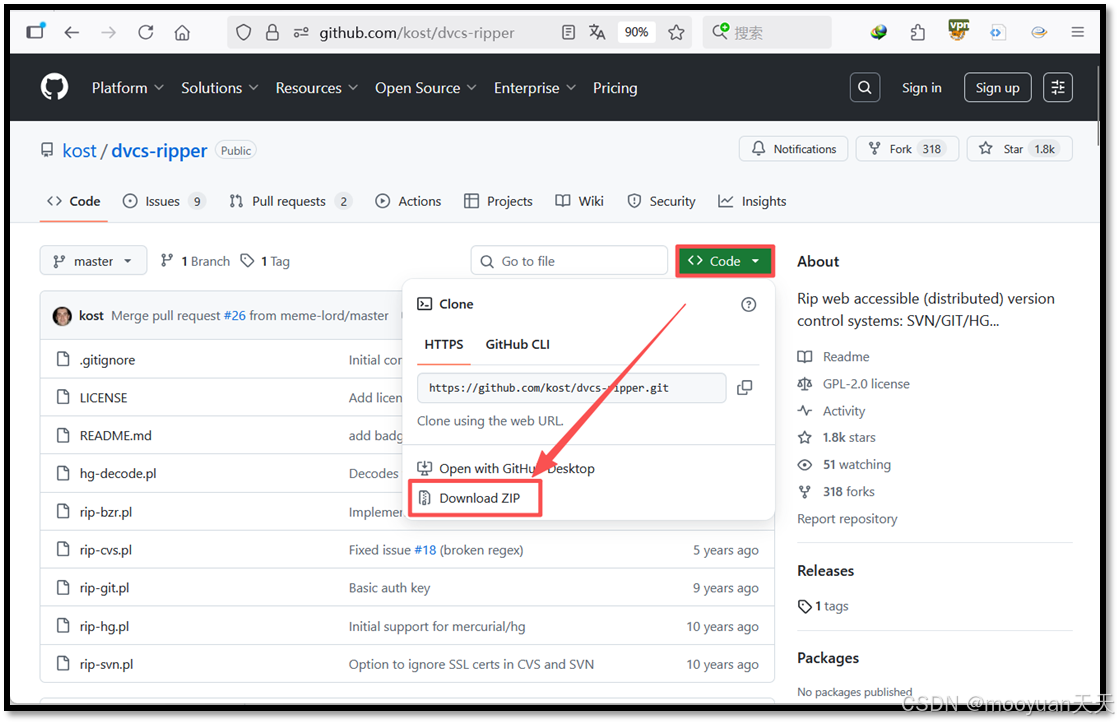Click the Sign in link

point(921,88)
